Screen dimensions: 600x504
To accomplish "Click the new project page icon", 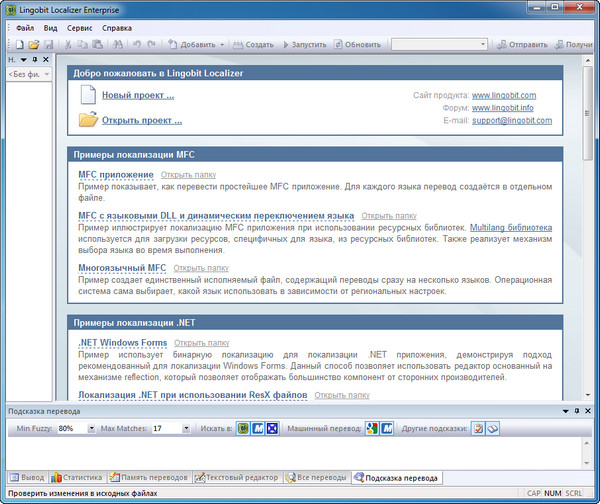I will coord(88,95).
